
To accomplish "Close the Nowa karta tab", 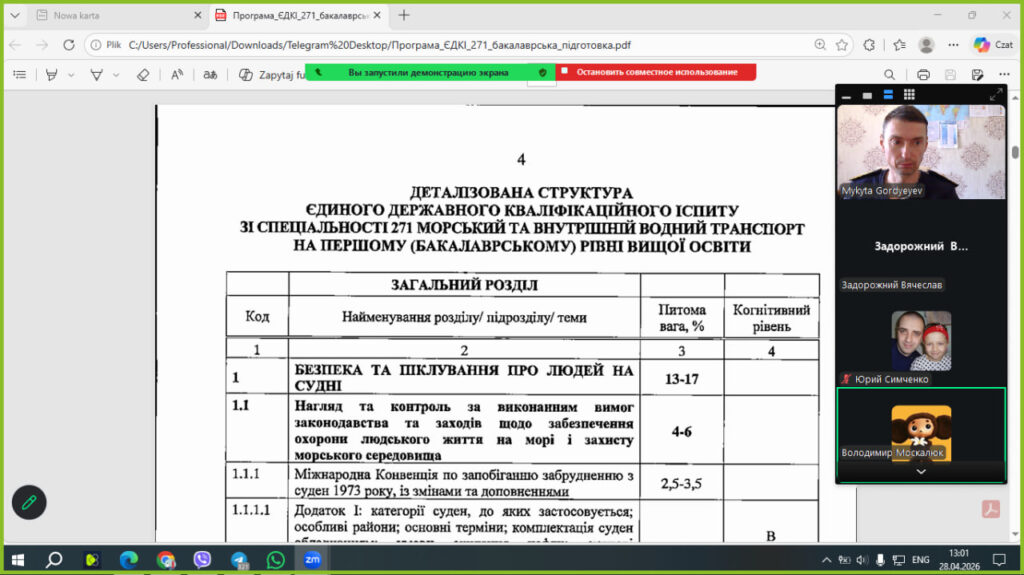I will 198,15.
